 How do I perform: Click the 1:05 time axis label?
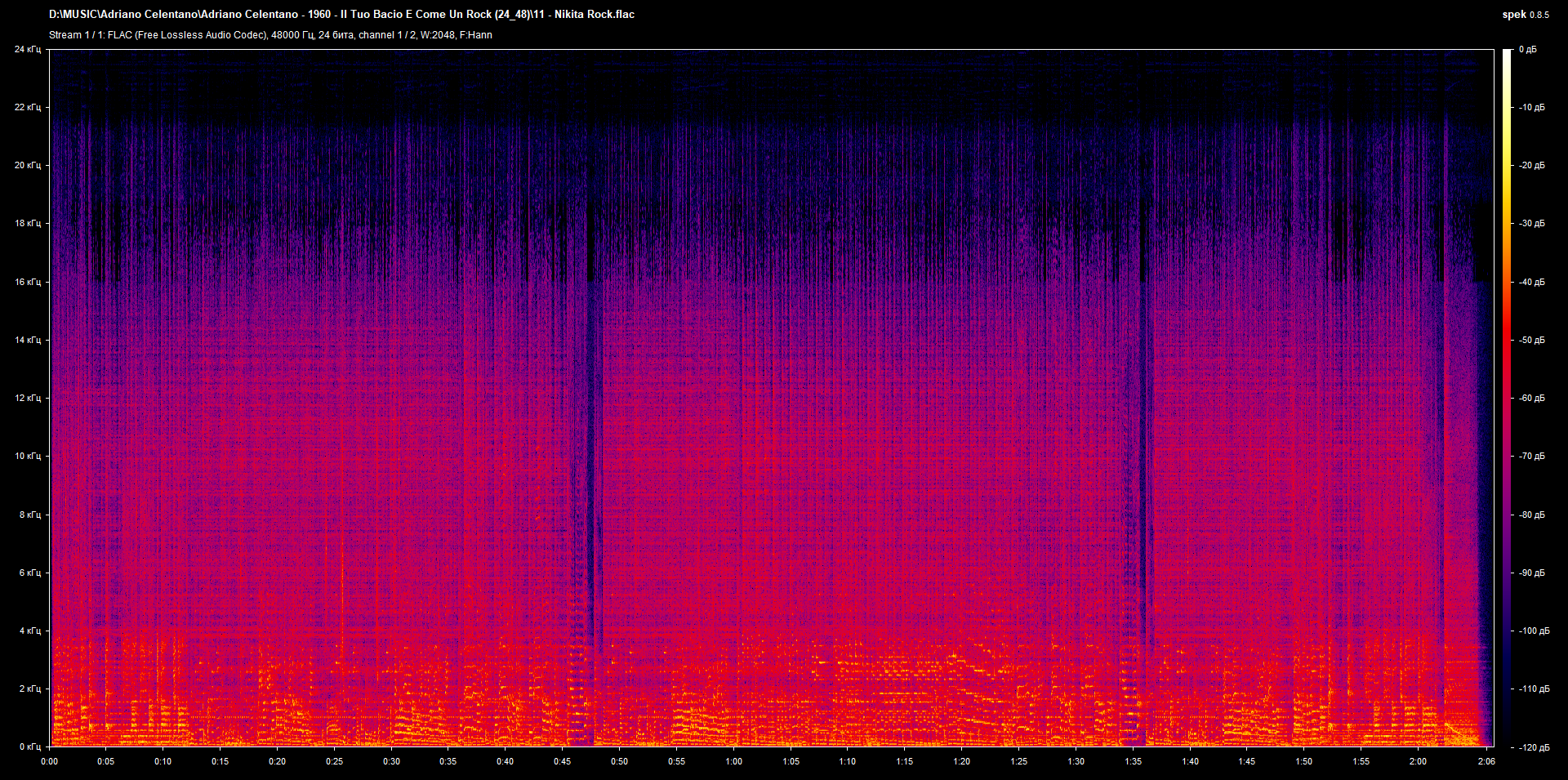791,762
